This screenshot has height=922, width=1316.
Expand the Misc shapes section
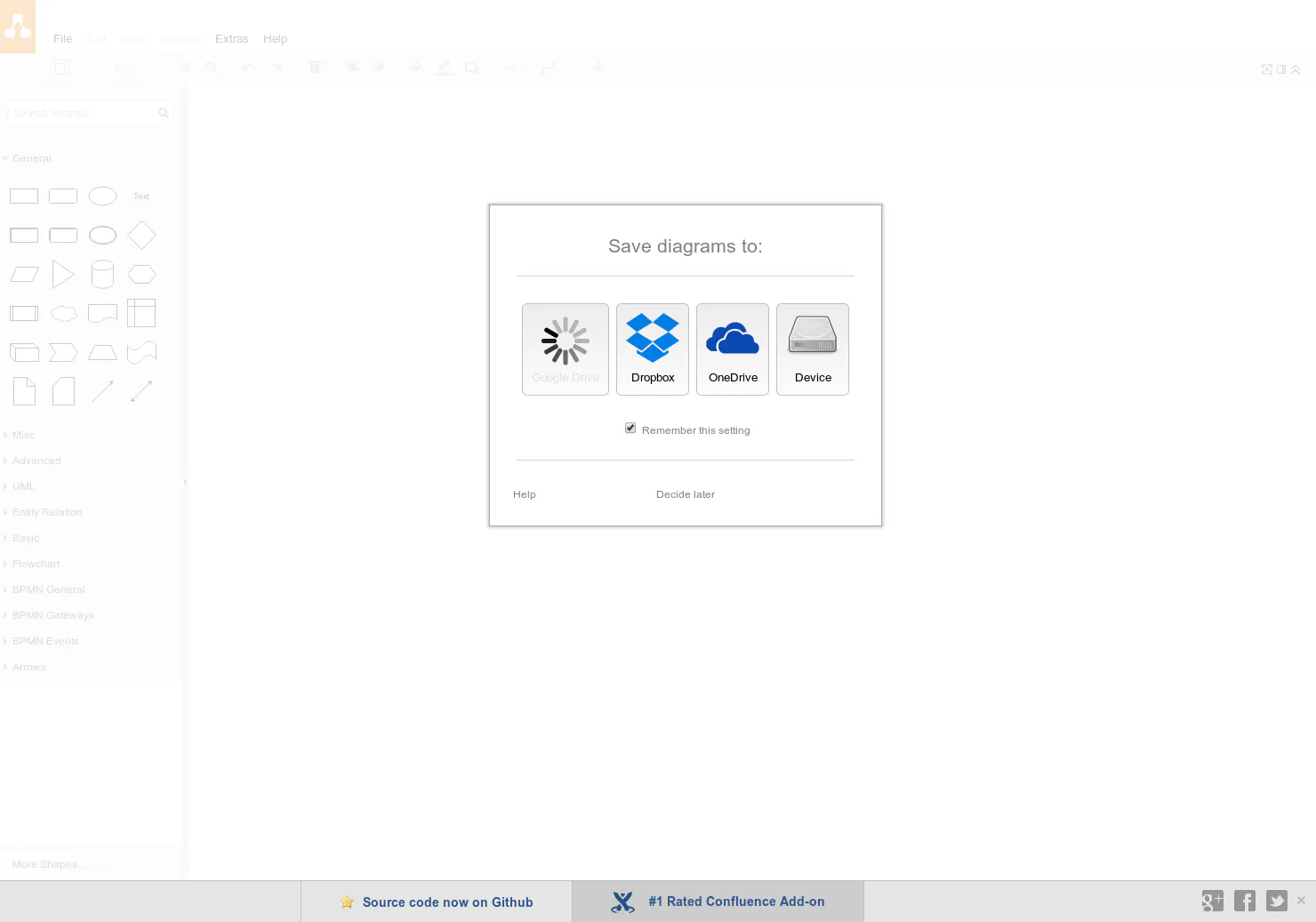coord(24,435)
